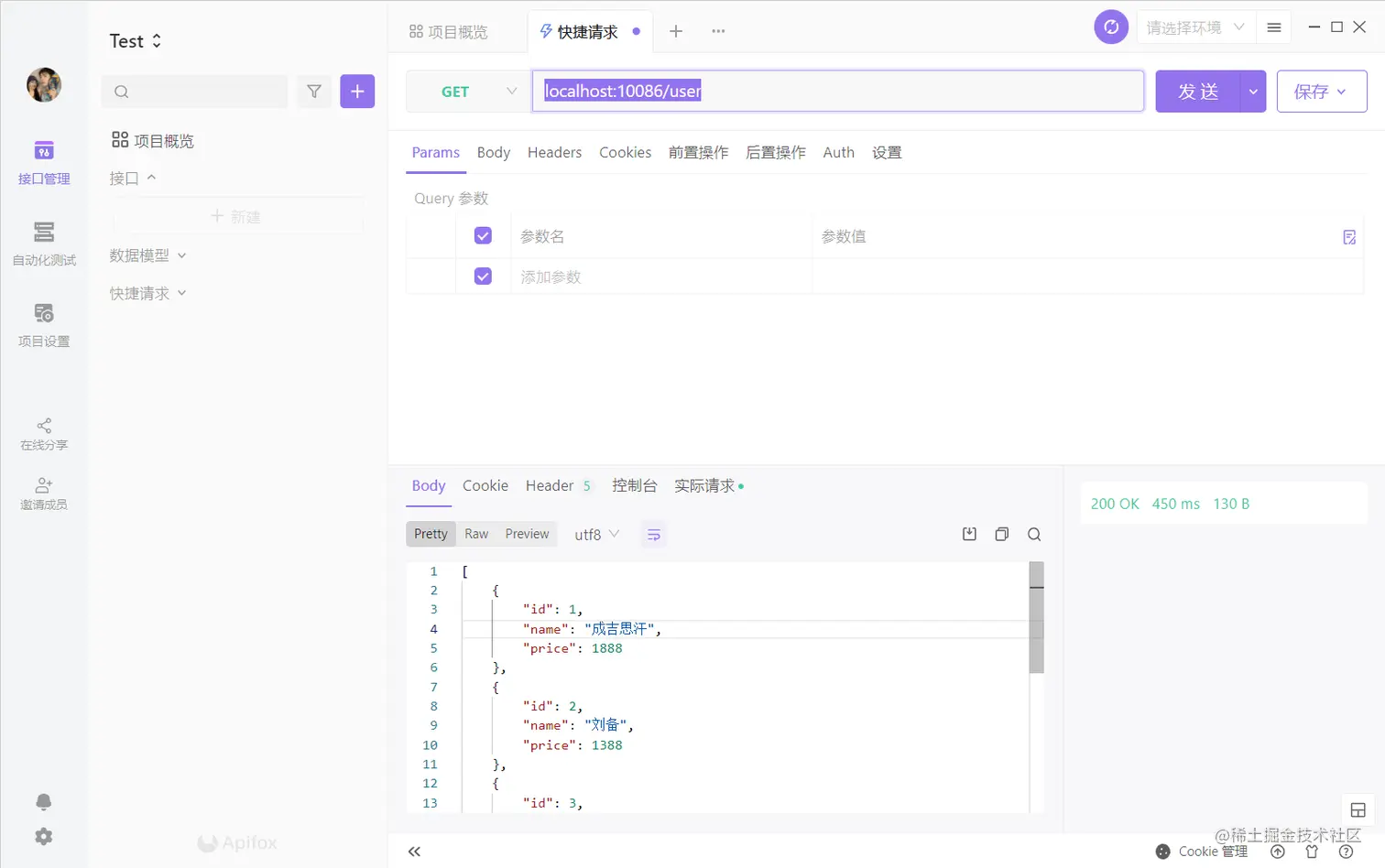Collapse the 接口 tree section

point(133,178)
